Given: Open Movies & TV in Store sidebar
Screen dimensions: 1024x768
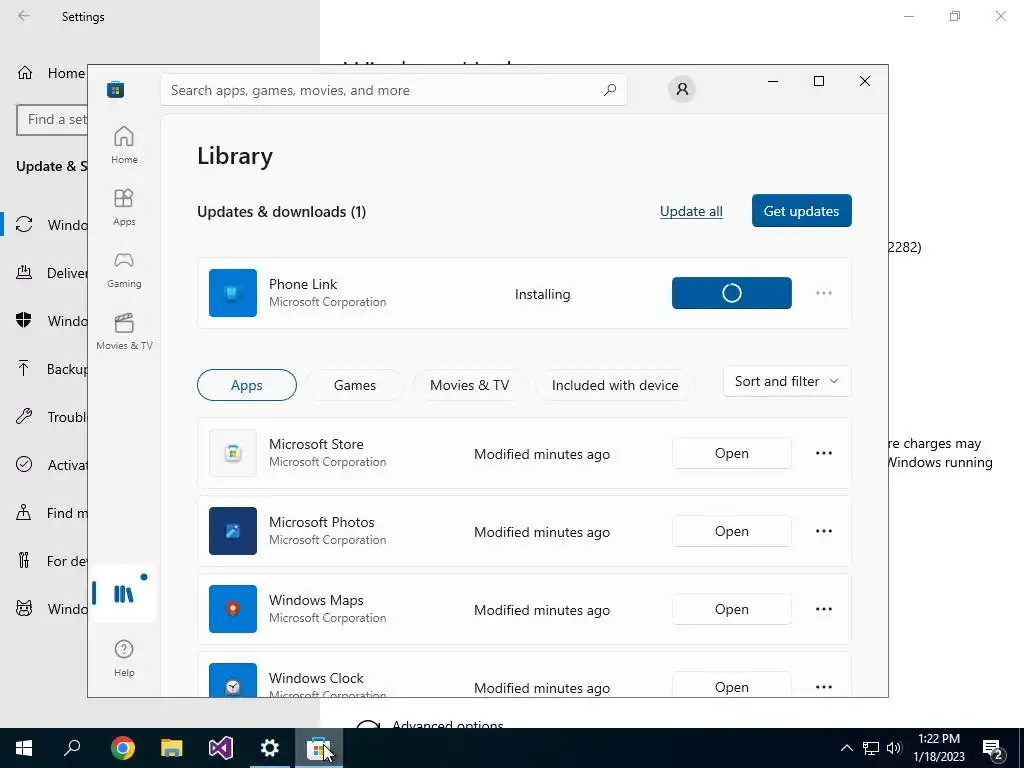Looking at the screenshot, I should pos(124,331).
